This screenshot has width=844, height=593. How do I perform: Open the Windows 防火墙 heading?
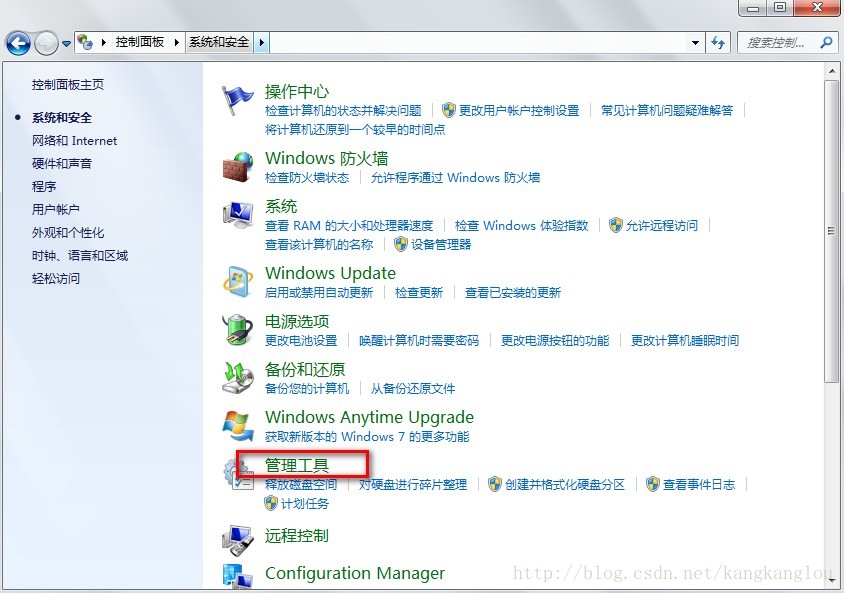(326, 158)
